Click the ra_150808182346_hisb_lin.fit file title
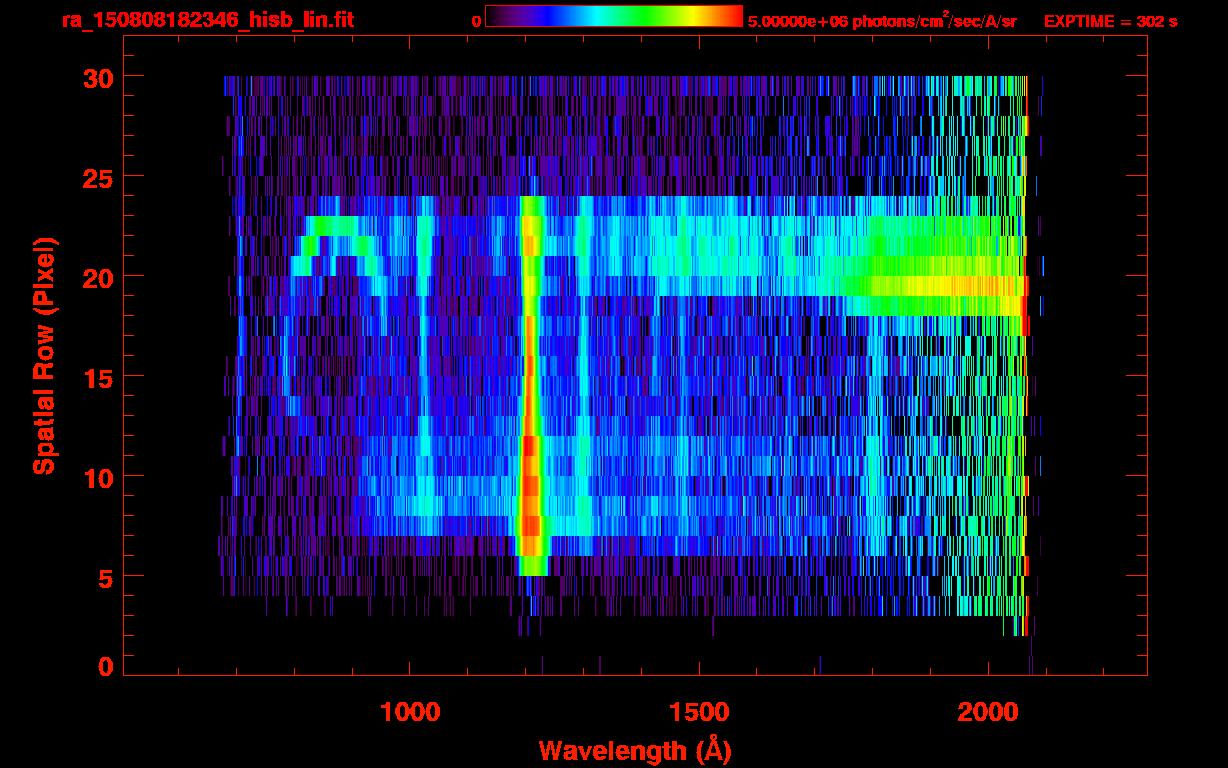This screenshot has width=1228, height=768. tap(207, 20)
